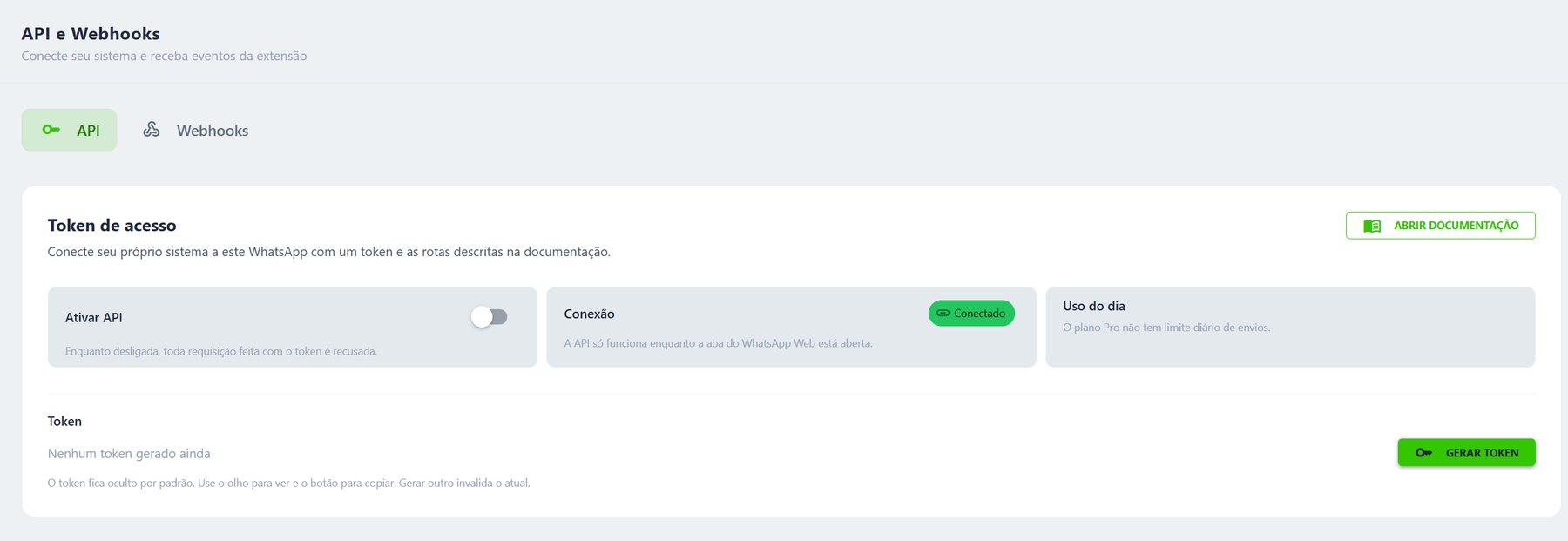Click the key icon in the API tab
This screenshot has height=541, width=1568.
point(51,130)
